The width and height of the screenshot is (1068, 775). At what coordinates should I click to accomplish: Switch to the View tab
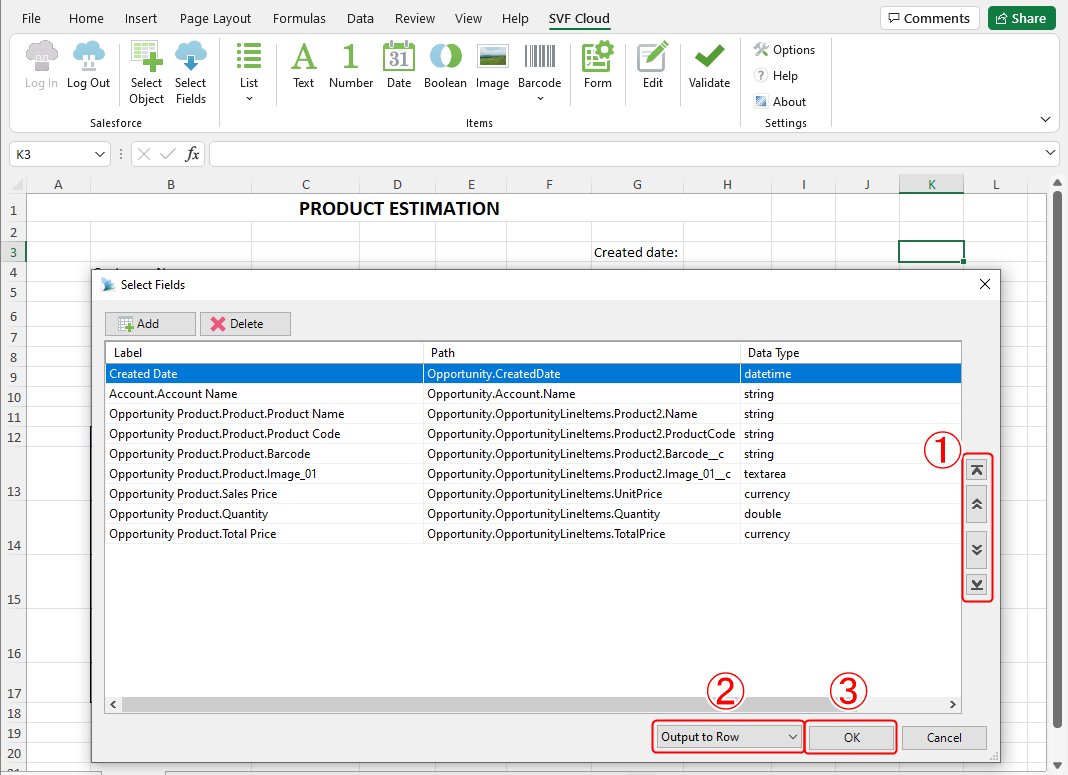[469, 18]
